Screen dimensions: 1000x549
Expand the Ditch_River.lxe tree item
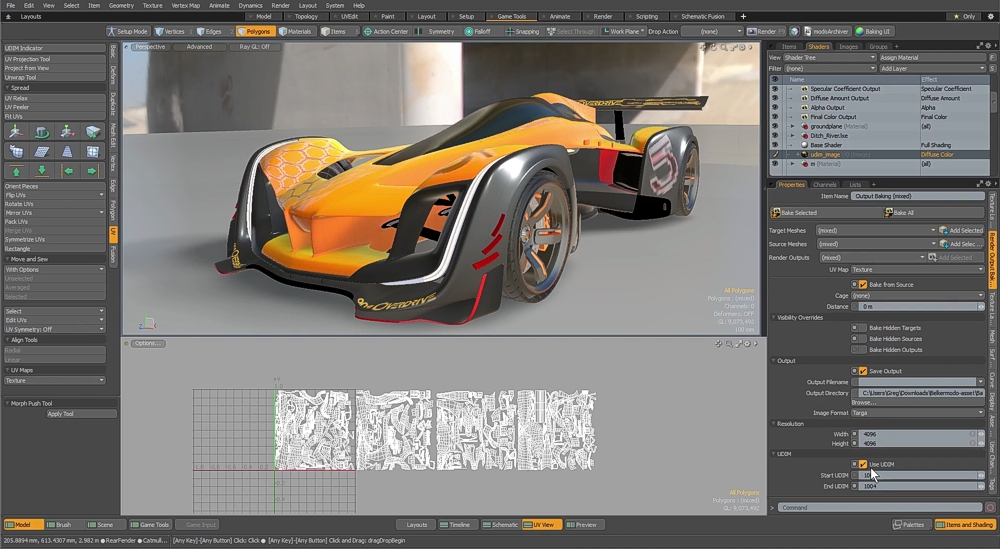click(792, 136)
